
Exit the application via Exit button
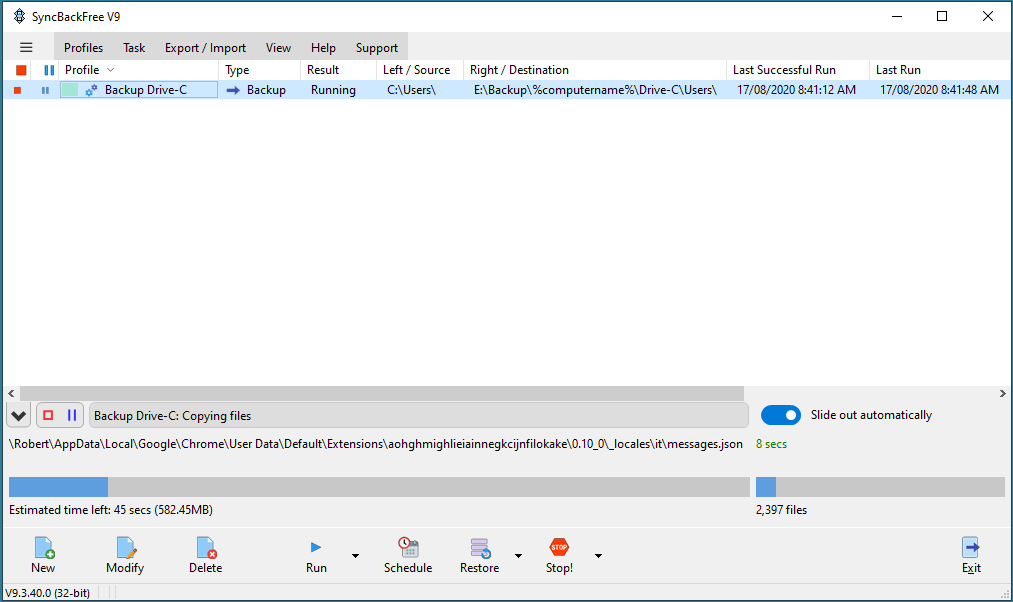click(x=971, y=555)
